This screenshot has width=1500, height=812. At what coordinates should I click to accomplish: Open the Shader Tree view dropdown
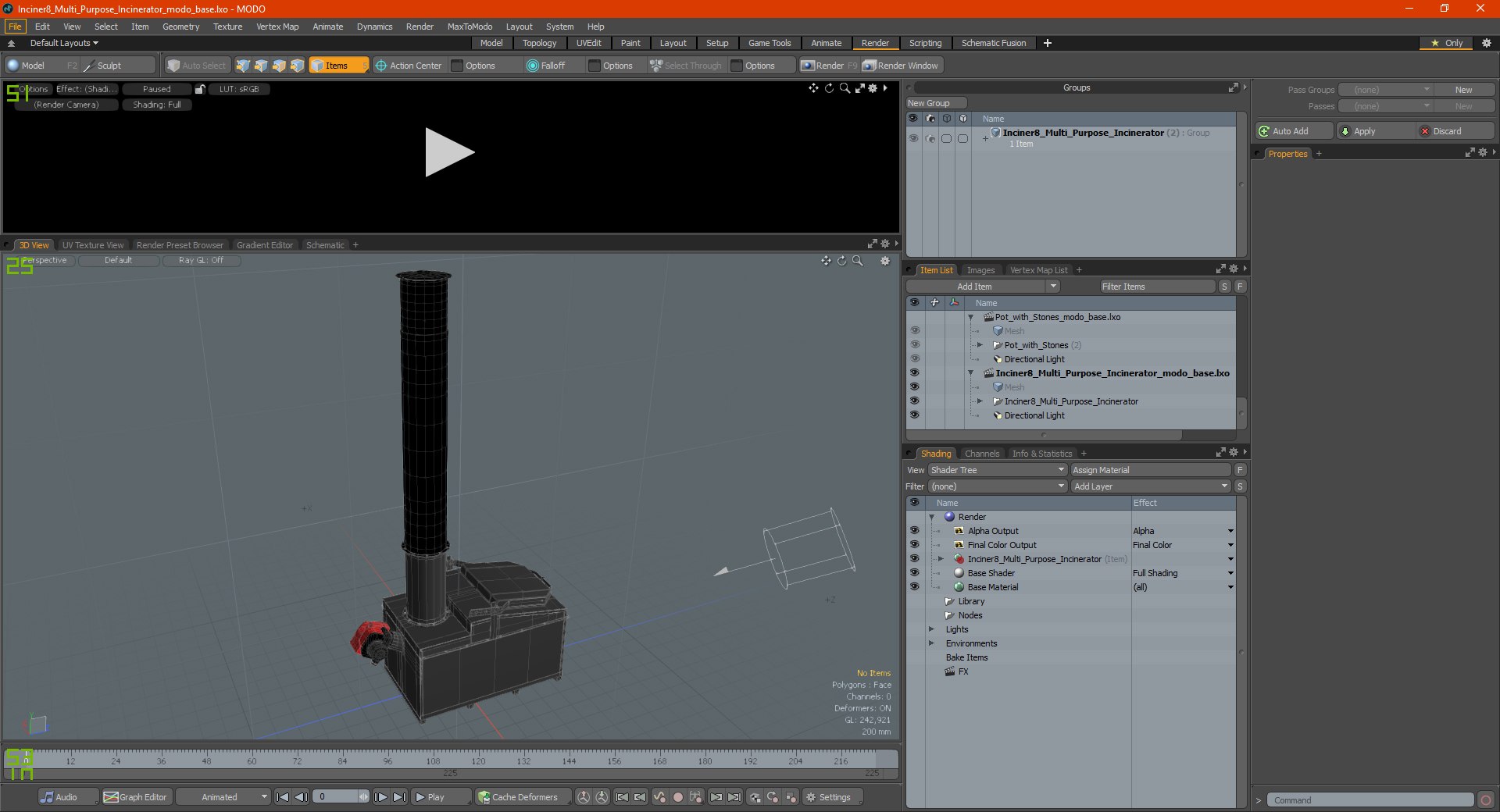[x=998, y=470]
